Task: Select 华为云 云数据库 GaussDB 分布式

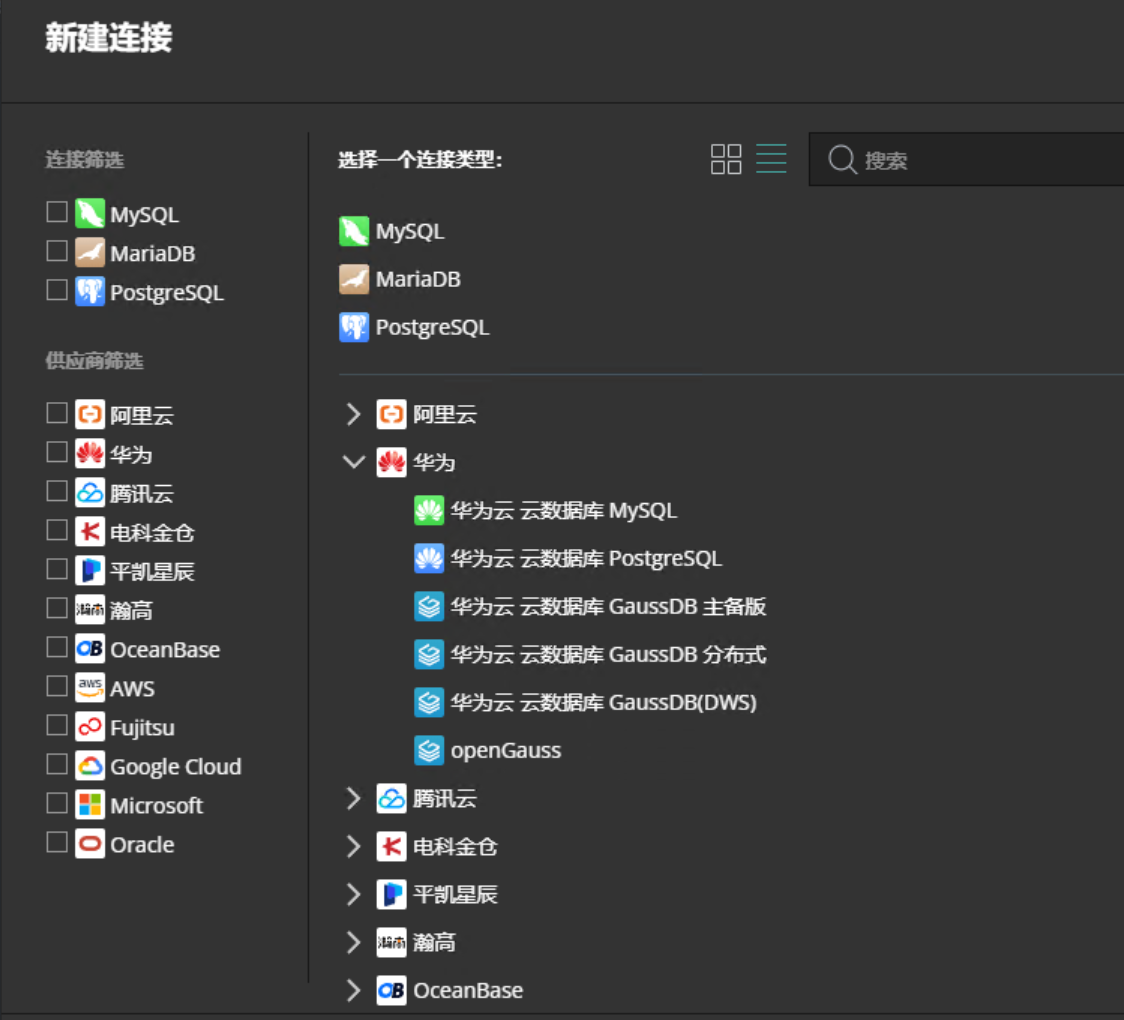Action: 608,654
